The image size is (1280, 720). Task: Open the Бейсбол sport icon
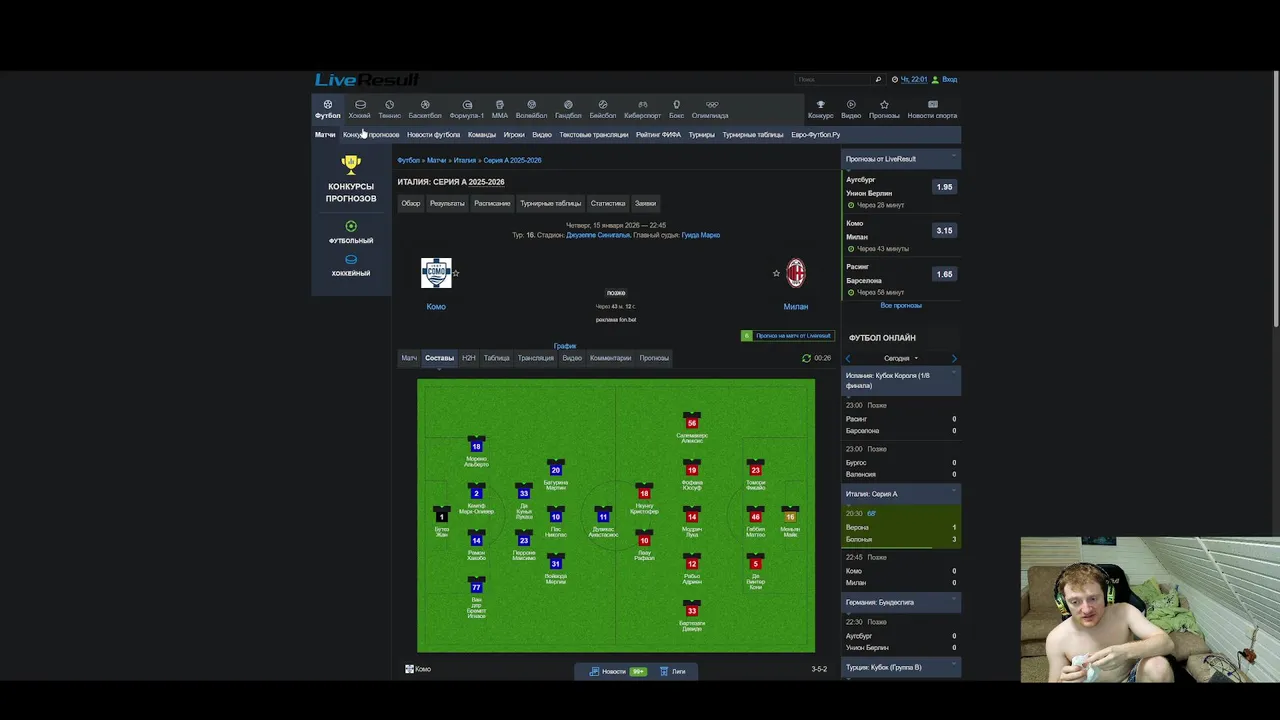click(x=603, y=109)
